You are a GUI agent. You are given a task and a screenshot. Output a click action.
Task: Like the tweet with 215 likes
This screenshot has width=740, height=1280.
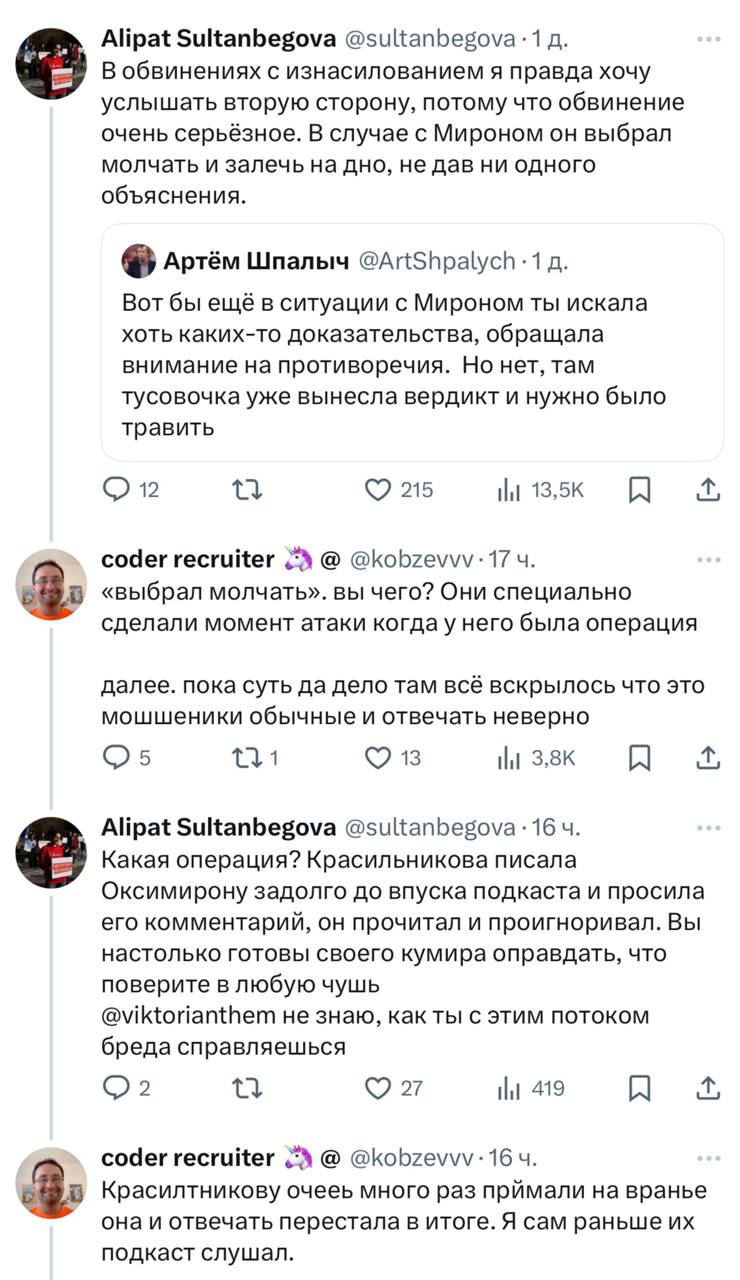(x=377, y=489)
